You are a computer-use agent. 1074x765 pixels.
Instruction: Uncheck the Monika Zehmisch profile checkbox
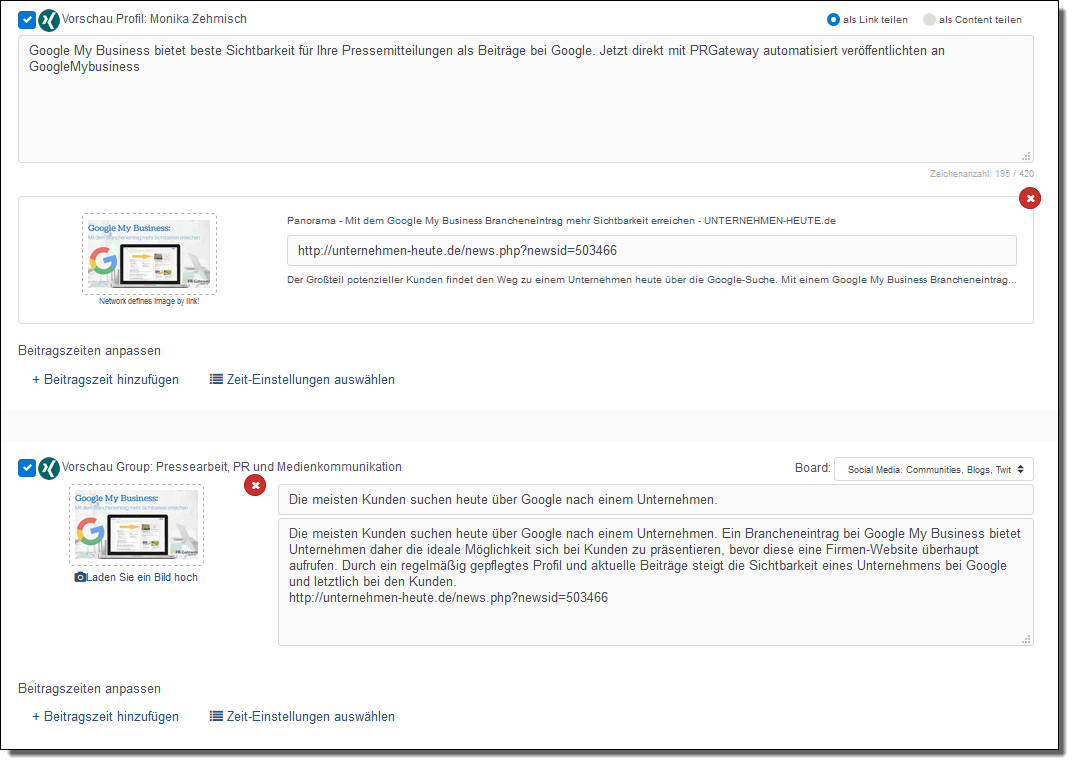coord(27,20)
